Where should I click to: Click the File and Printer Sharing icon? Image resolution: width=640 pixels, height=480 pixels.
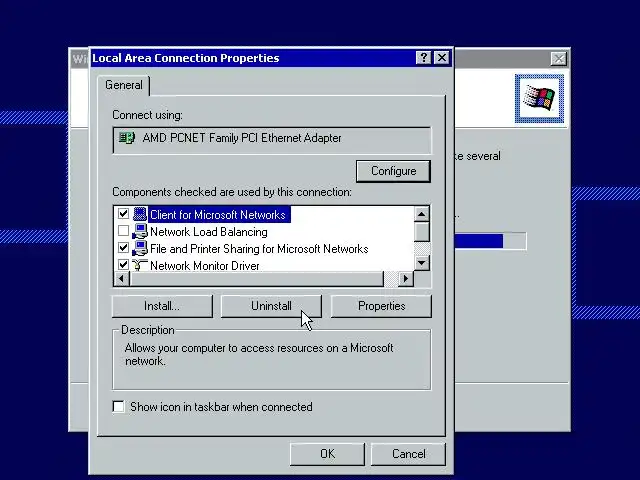pos(140,248)
